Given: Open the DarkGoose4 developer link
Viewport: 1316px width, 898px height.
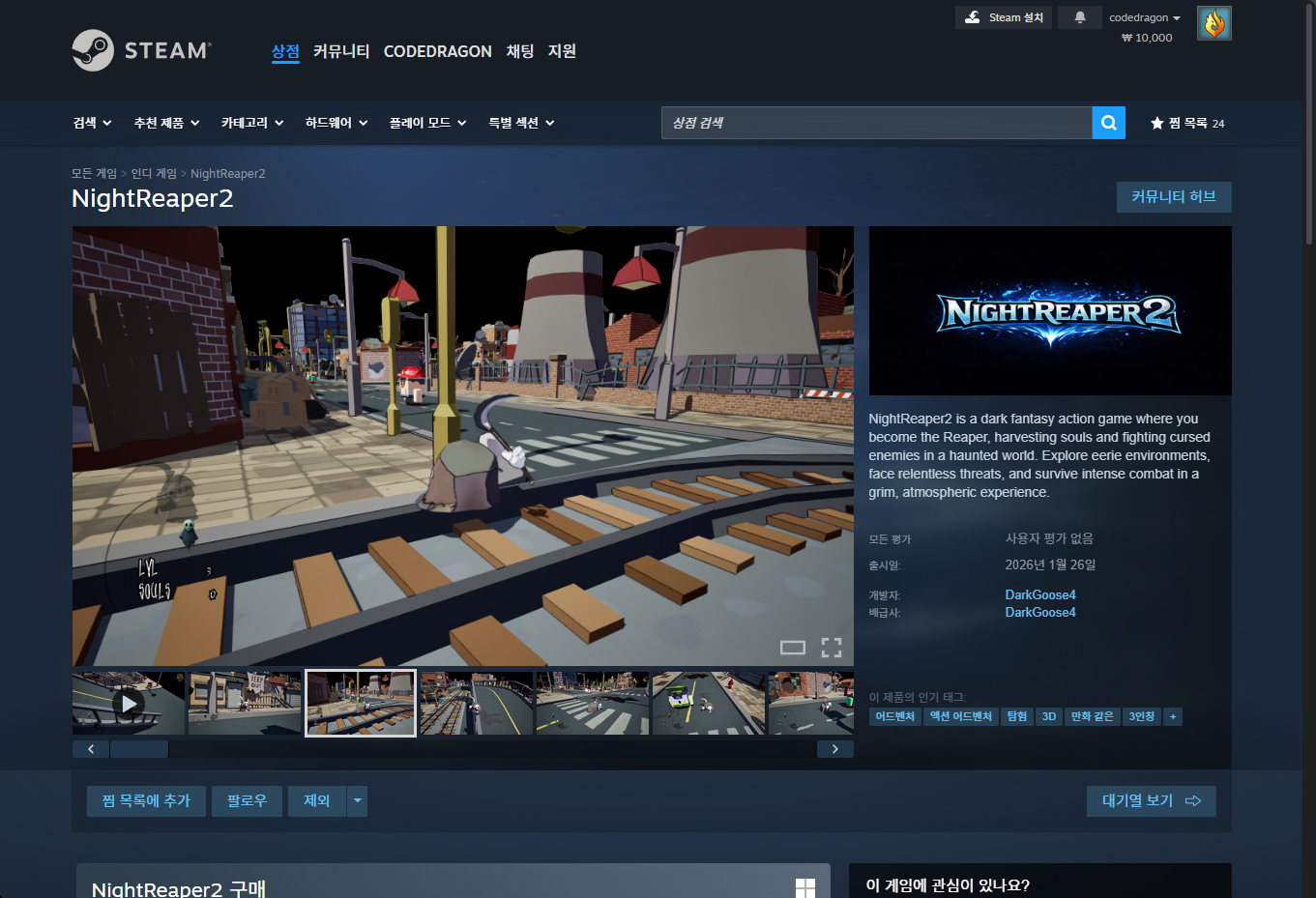Looking at the screenshot, I should click(1040, 594).
